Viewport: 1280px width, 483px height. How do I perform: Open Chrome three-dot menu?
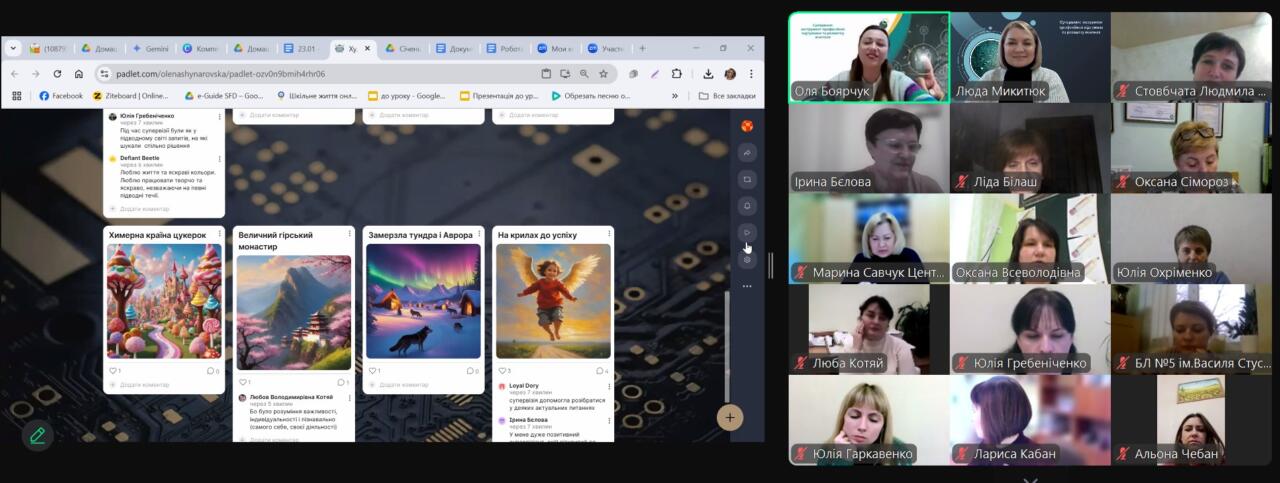[x=751, y=73]
